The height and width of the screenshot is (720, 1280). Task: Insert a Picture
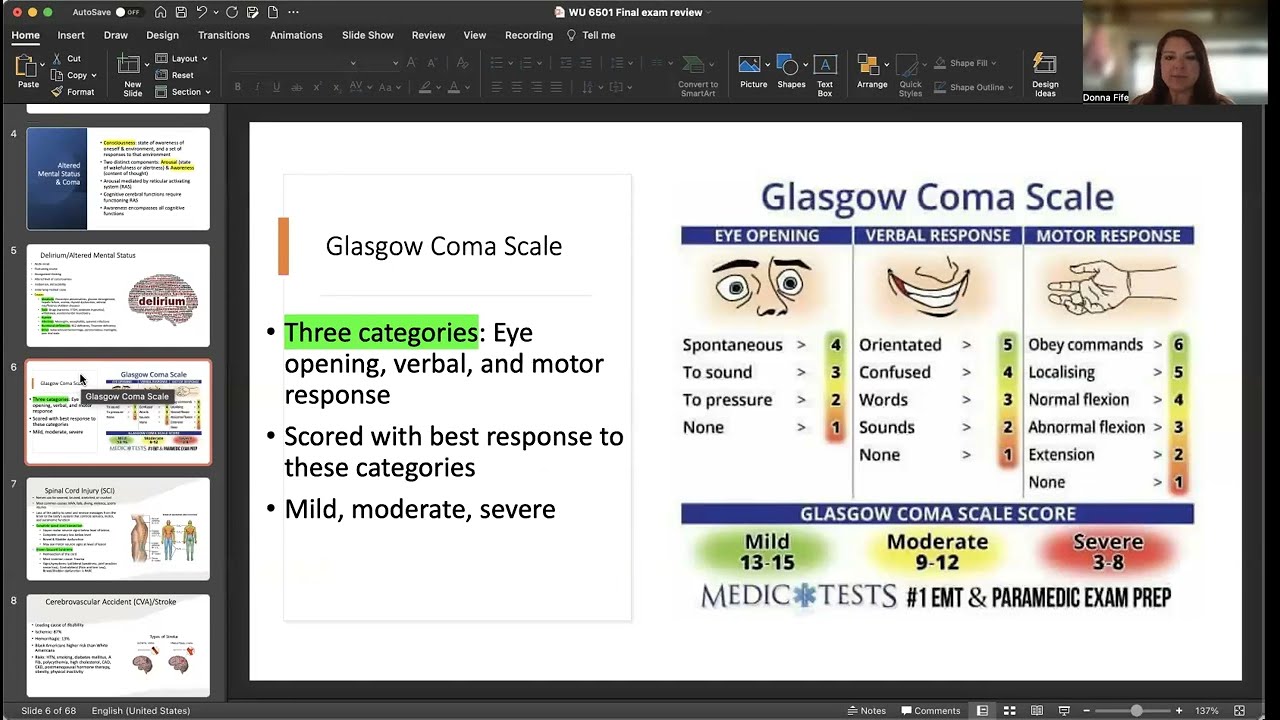tap(753, 72)
